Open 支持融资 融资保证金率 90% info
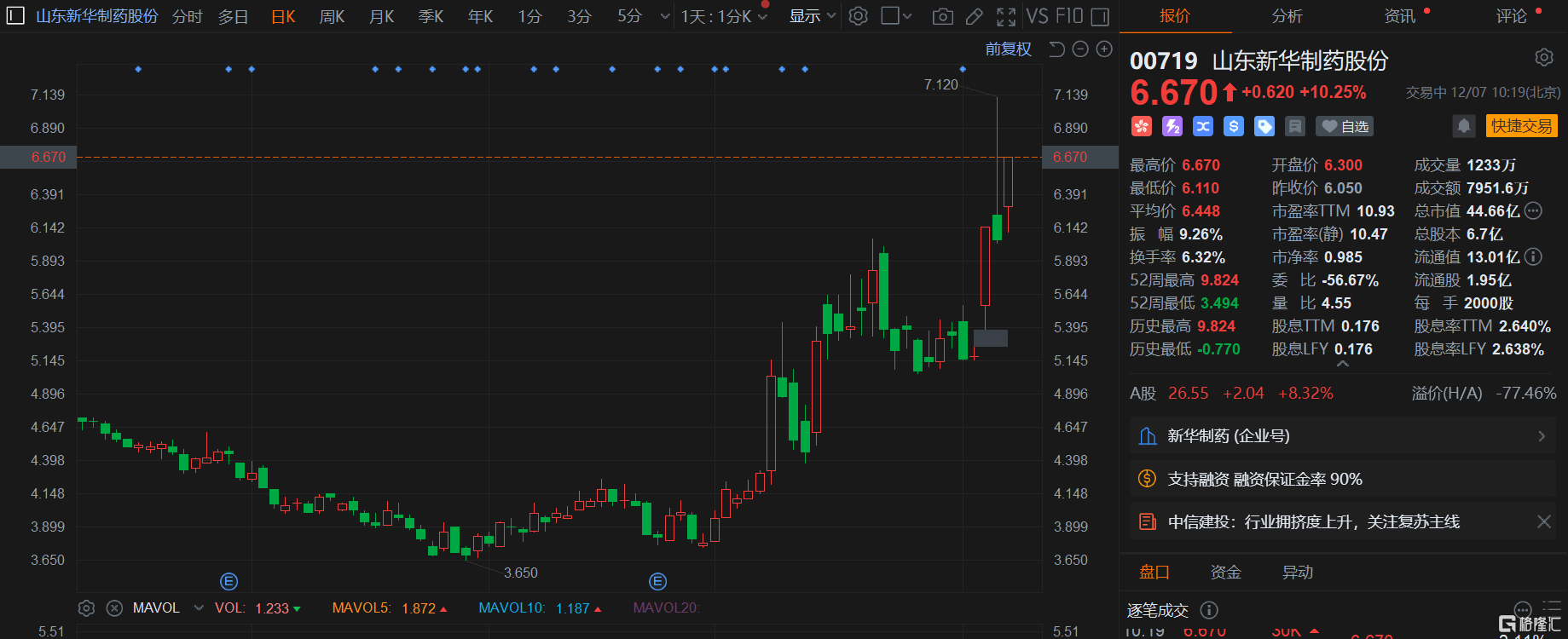 tap(1343, 479)
